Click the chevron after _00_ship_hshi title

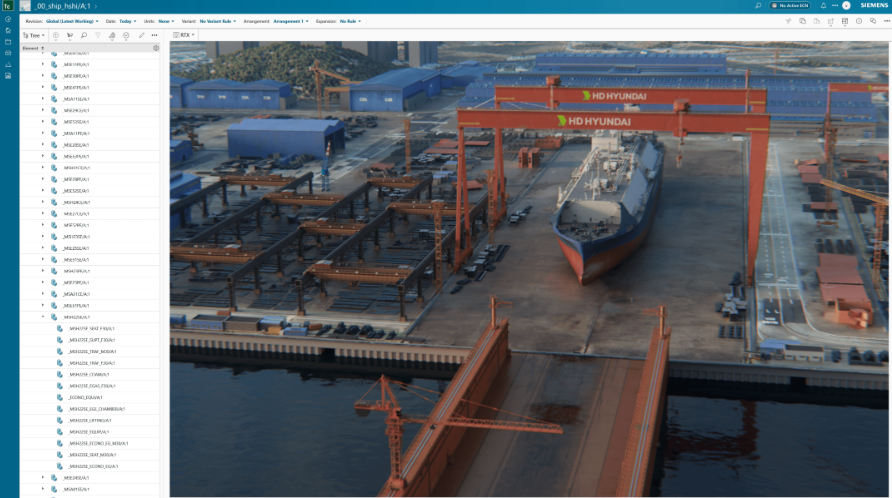pyautogui.click(x=96, y=6)
